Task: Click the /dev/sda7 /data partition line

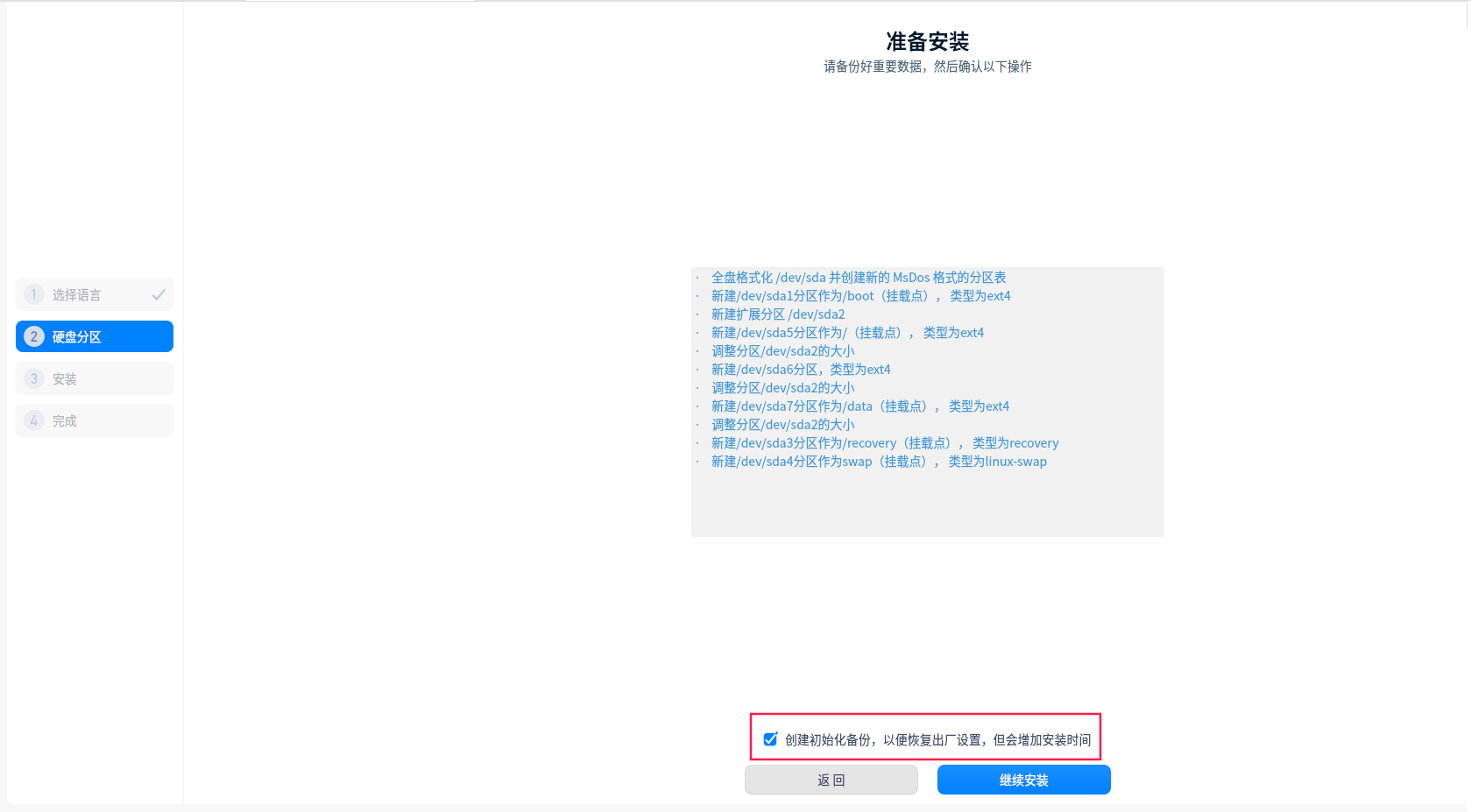Action: click(x=860, y=406)
